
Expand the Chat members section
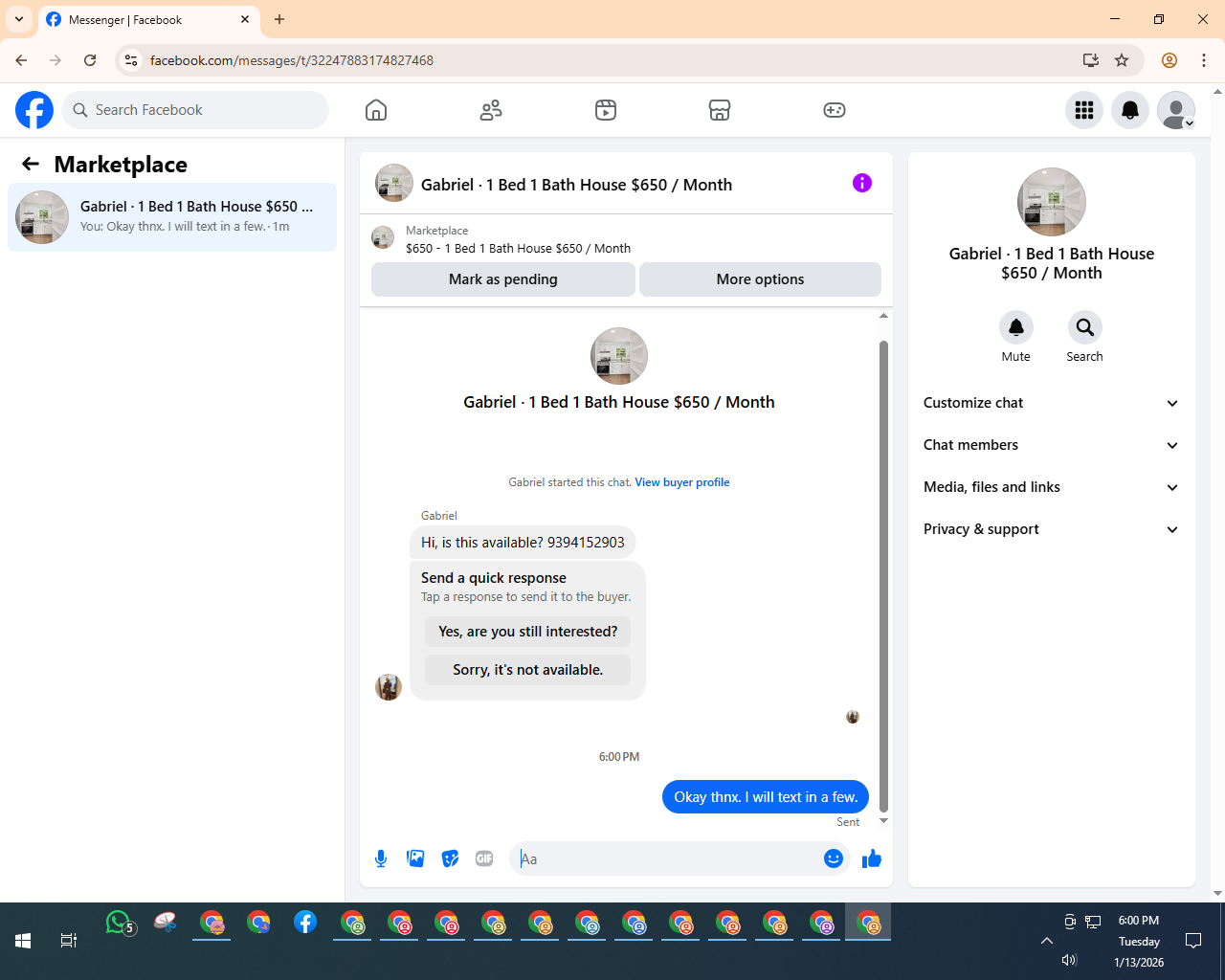[x=1051, y=445]
